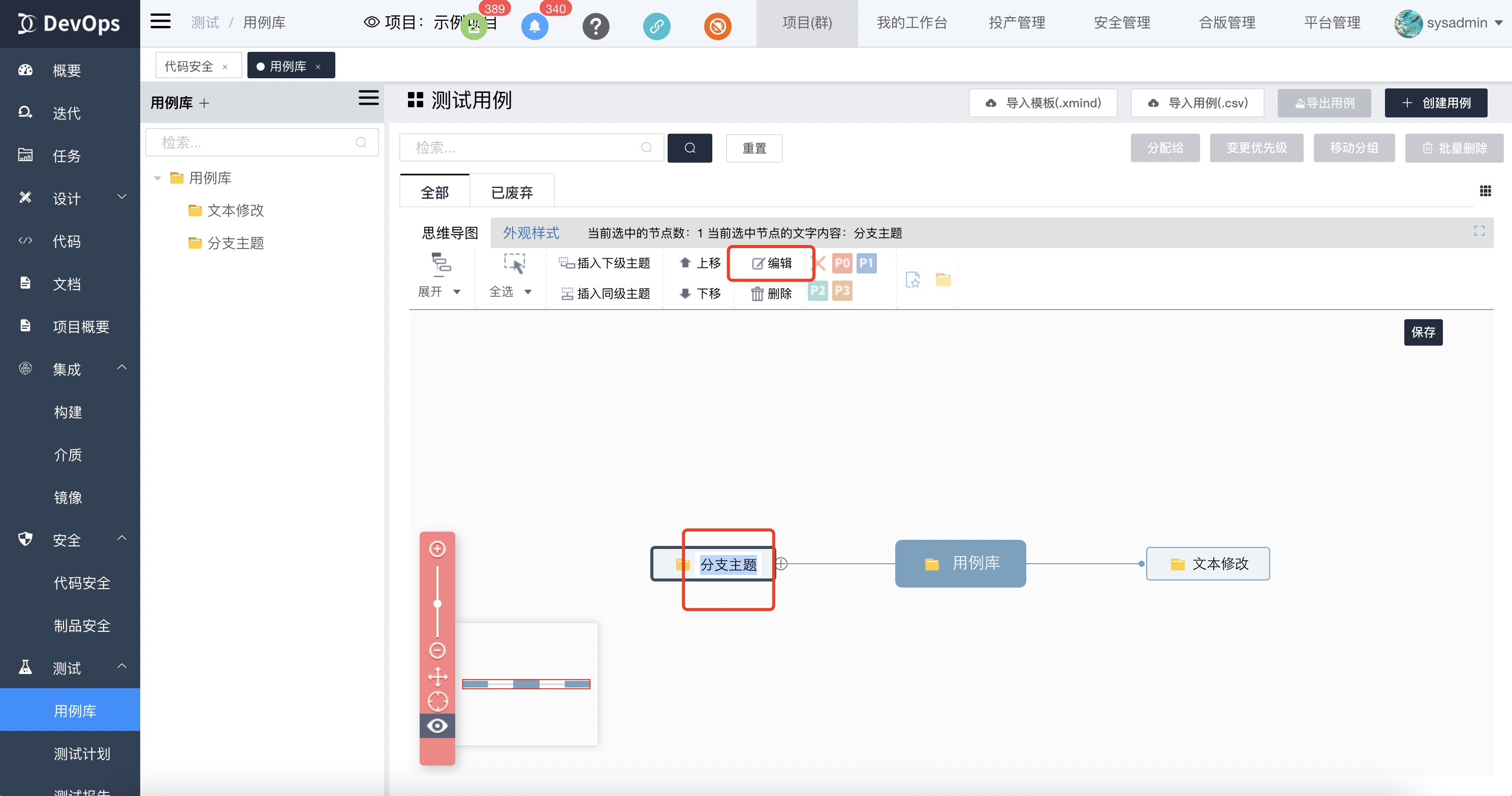The height and width of the screenshot is (796, 1512).
Task: Click the zoom out minus icon
Action: pyautogui.click(x=437, y=651)
